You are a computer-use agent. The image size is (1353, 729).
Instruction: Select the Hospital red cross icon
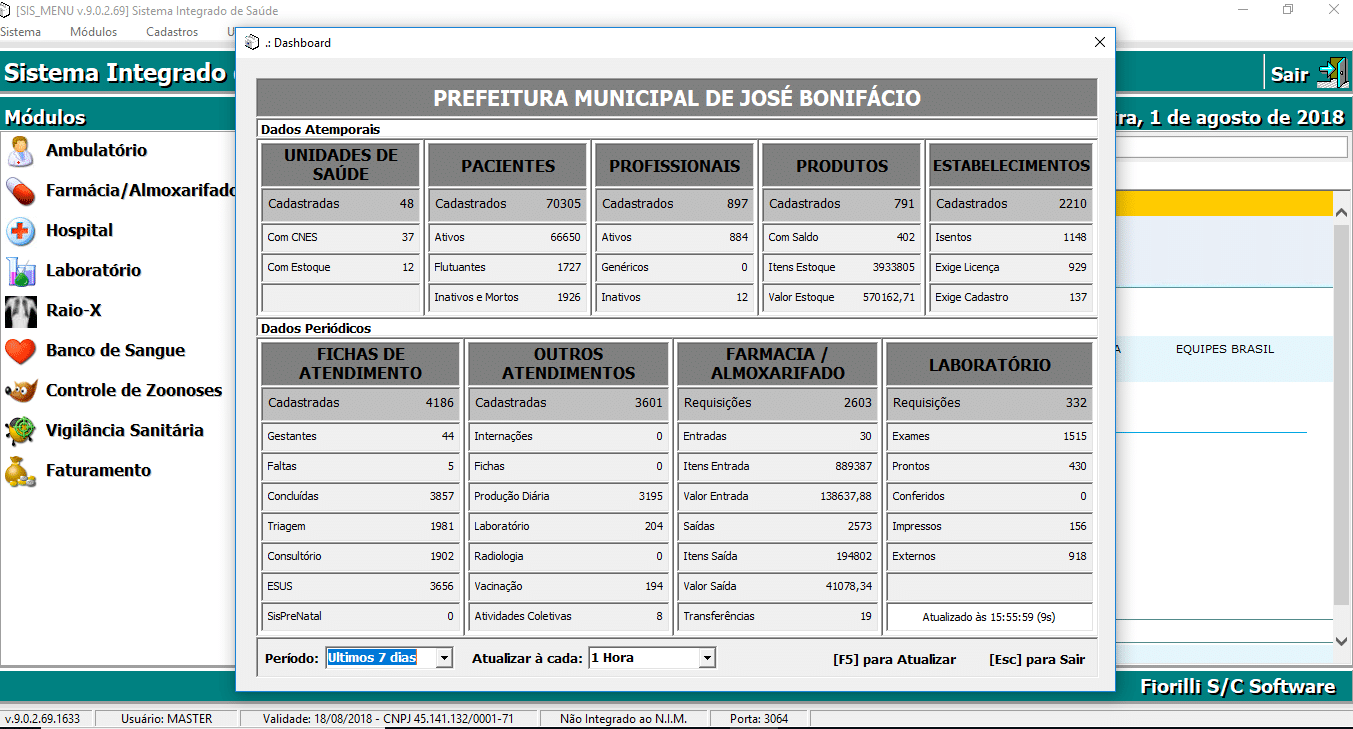tap(20, 231)
